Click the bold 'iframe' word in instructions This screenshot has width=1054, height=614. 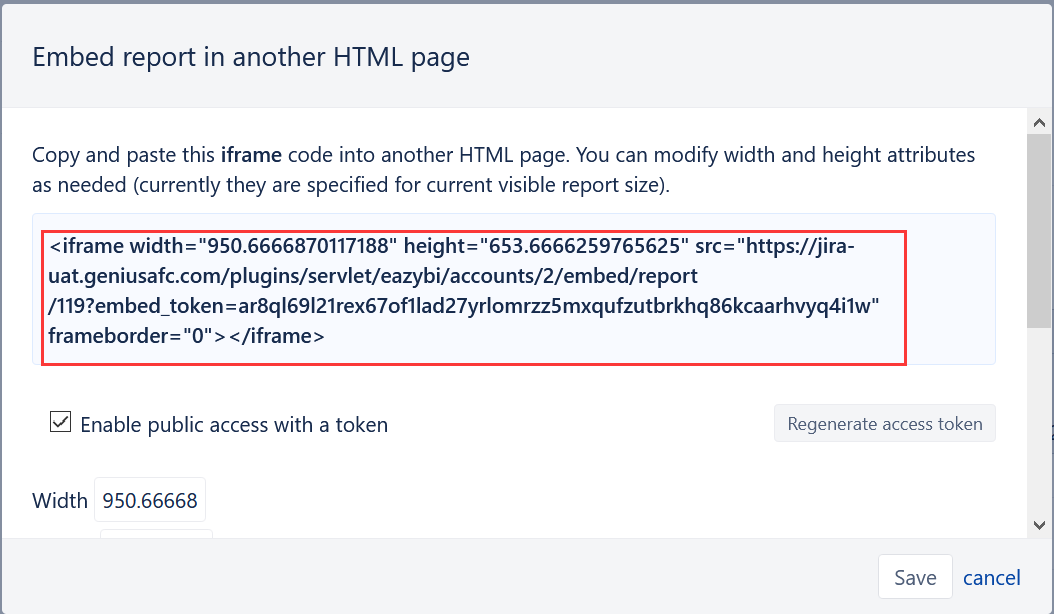click(251, 155)
